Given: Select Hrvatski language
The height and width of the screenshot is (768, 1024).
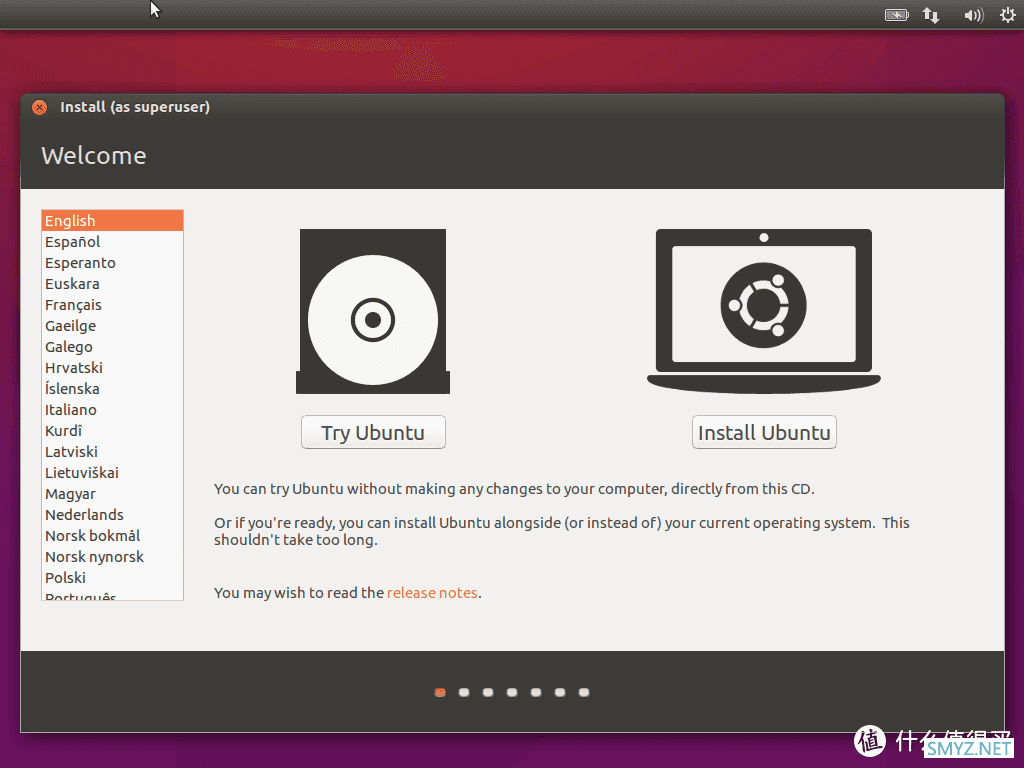Looking at the screenshot, I should click(x=112, y=368).
